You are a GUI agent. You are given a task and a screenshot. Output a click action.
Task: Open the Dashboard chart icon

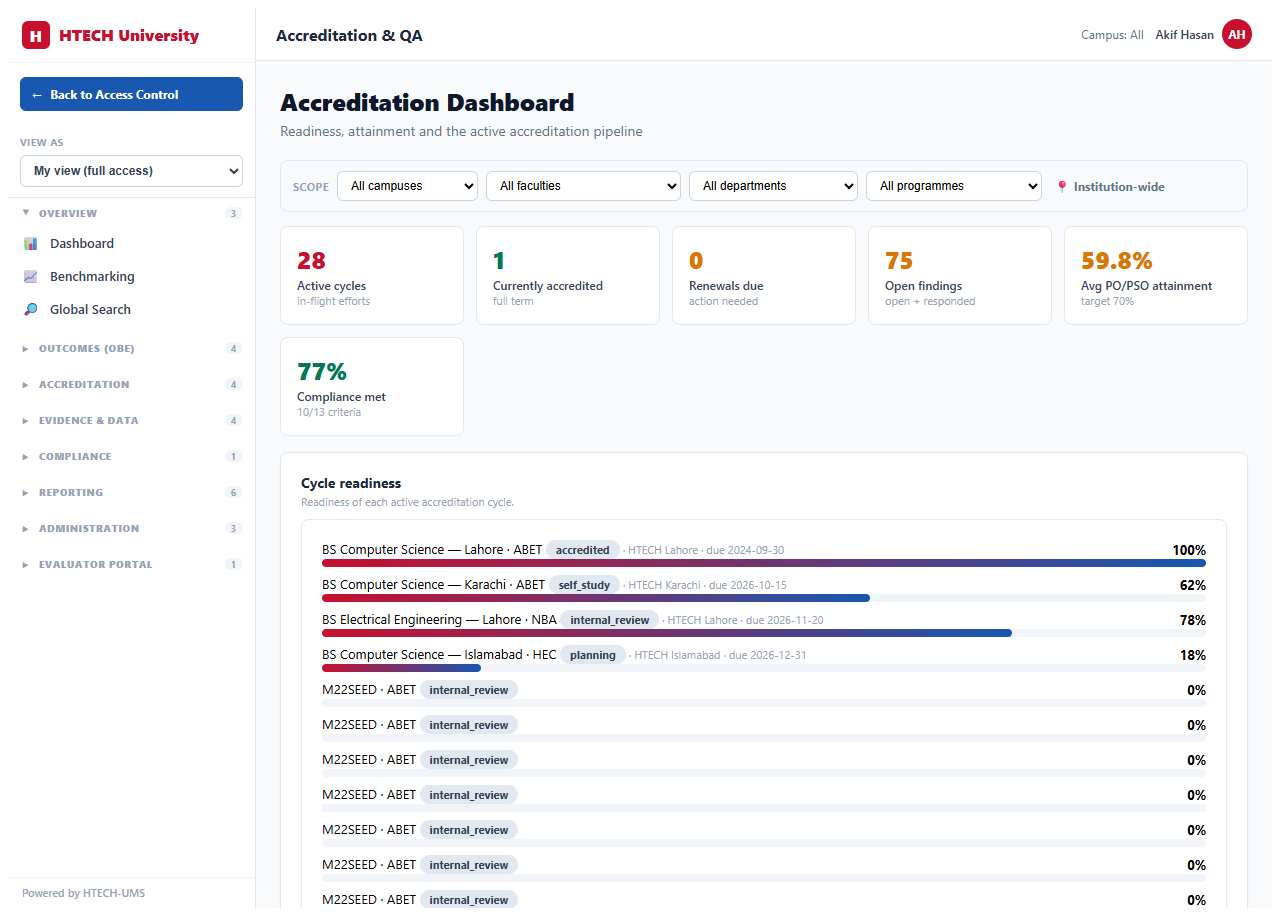[31, 243]
